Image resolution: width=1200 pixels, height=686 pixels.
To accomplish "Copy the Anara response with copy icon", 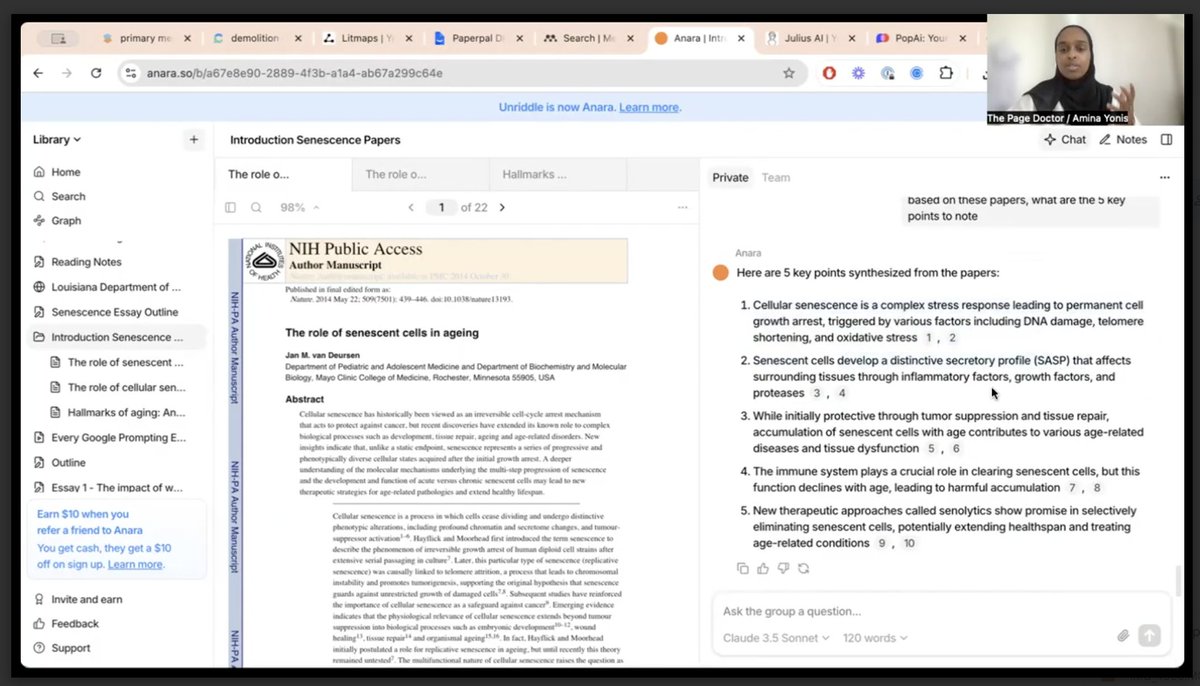I will (x=742, y=568).
